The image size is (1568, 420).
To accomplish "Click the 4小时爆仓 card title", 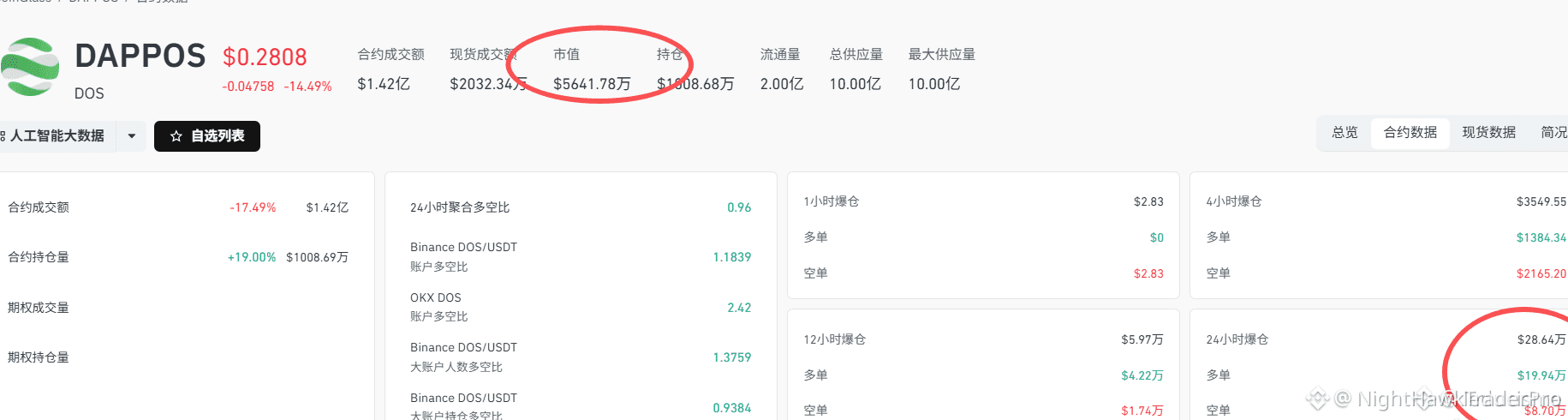I will [x=1234, y=201].
